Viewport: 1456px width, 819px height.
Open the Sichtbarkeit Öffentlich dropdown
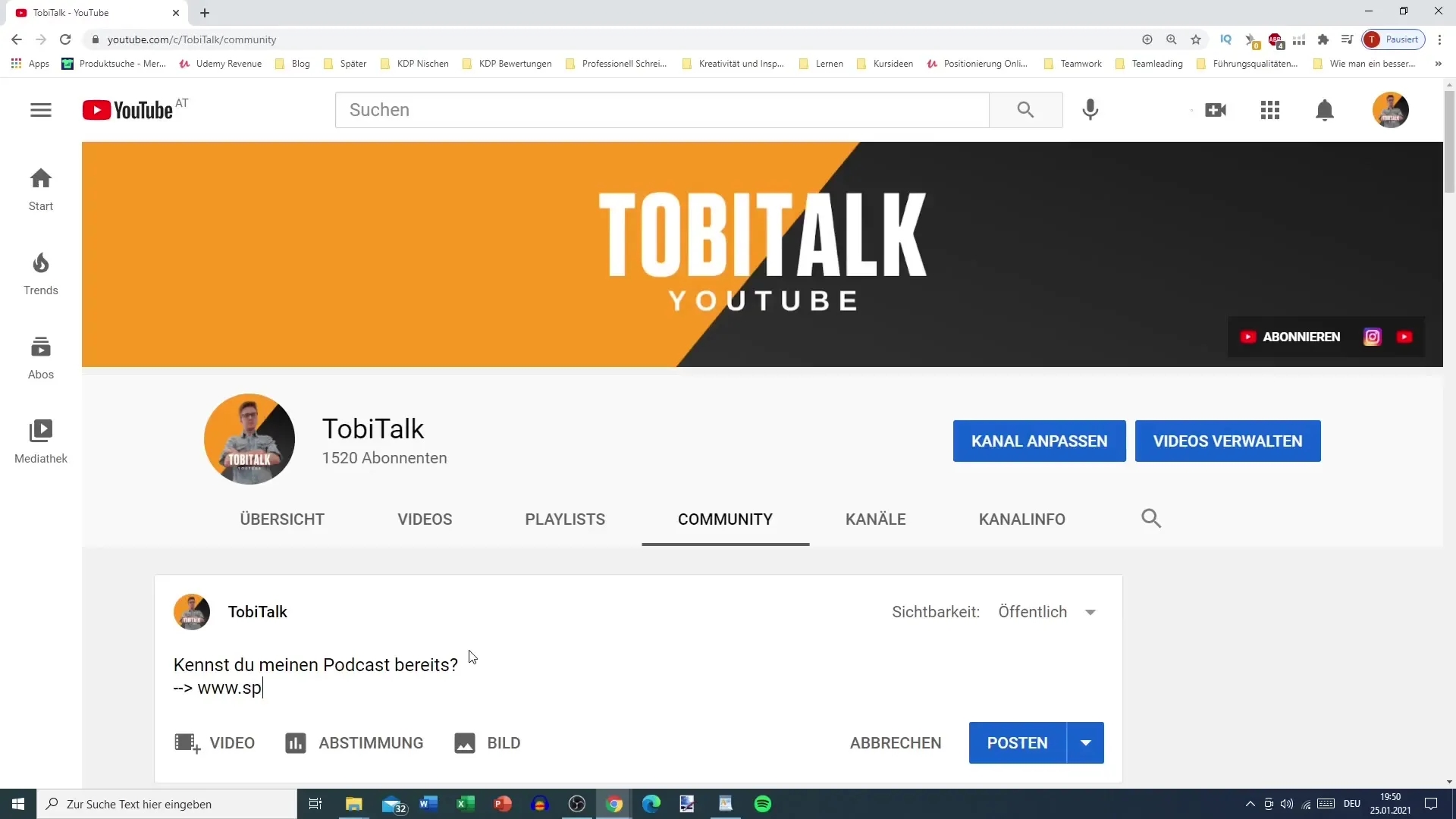(x=1046, y=612)
